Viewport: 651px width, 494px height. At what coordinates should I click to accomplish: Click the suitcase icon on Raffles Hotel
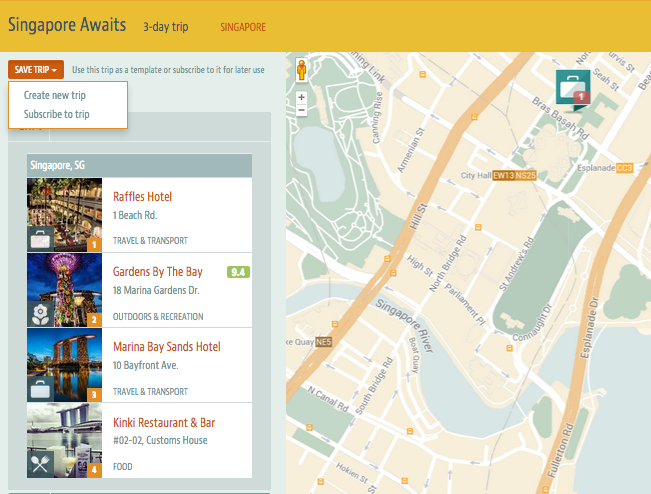coord(40,239)
